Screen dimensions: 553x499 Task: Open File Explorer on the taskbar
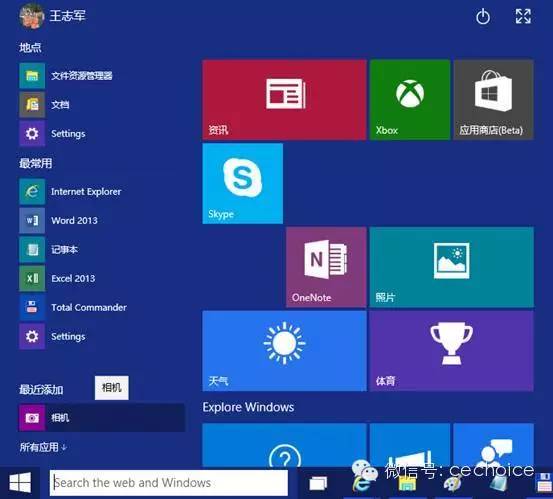coord(407,483)
